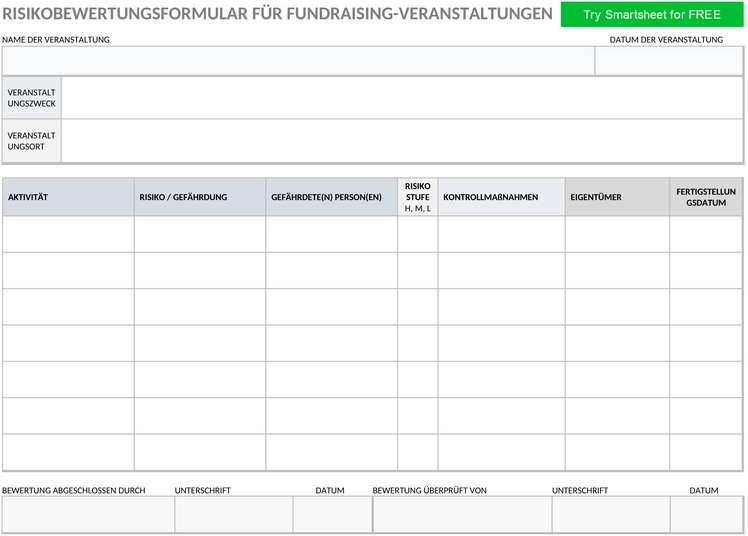Click the Bewertung abgeschlossen durch input box
Screen dimensions: 748x536
click(88, 515)
